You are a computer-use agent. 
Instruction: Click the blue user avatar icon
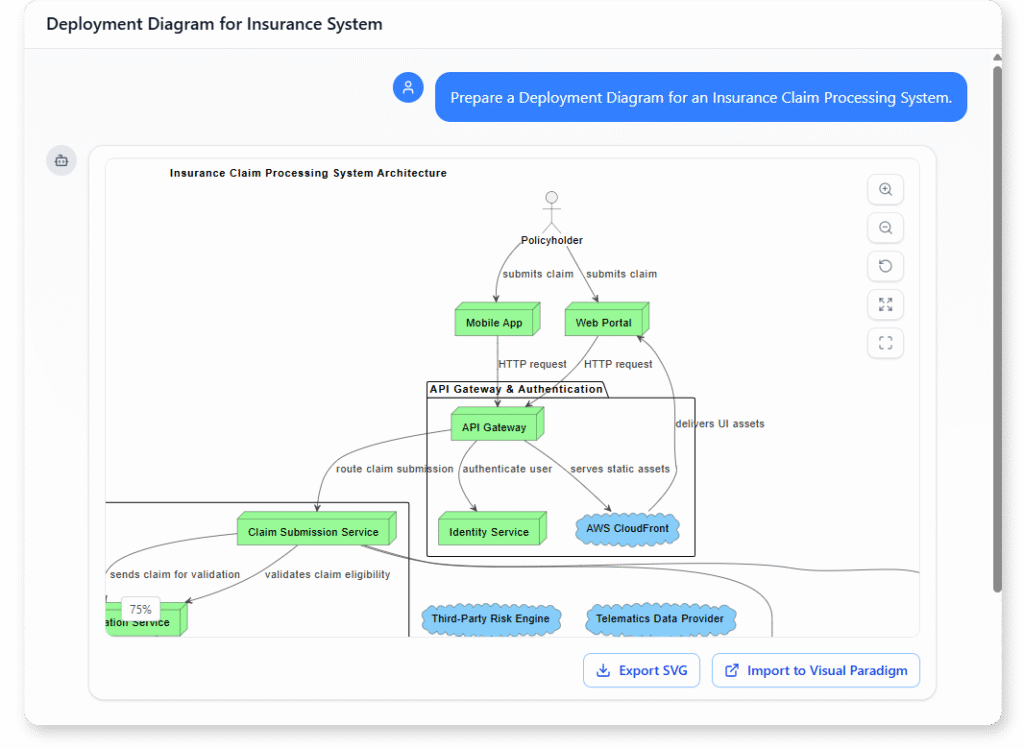[408, 87]
